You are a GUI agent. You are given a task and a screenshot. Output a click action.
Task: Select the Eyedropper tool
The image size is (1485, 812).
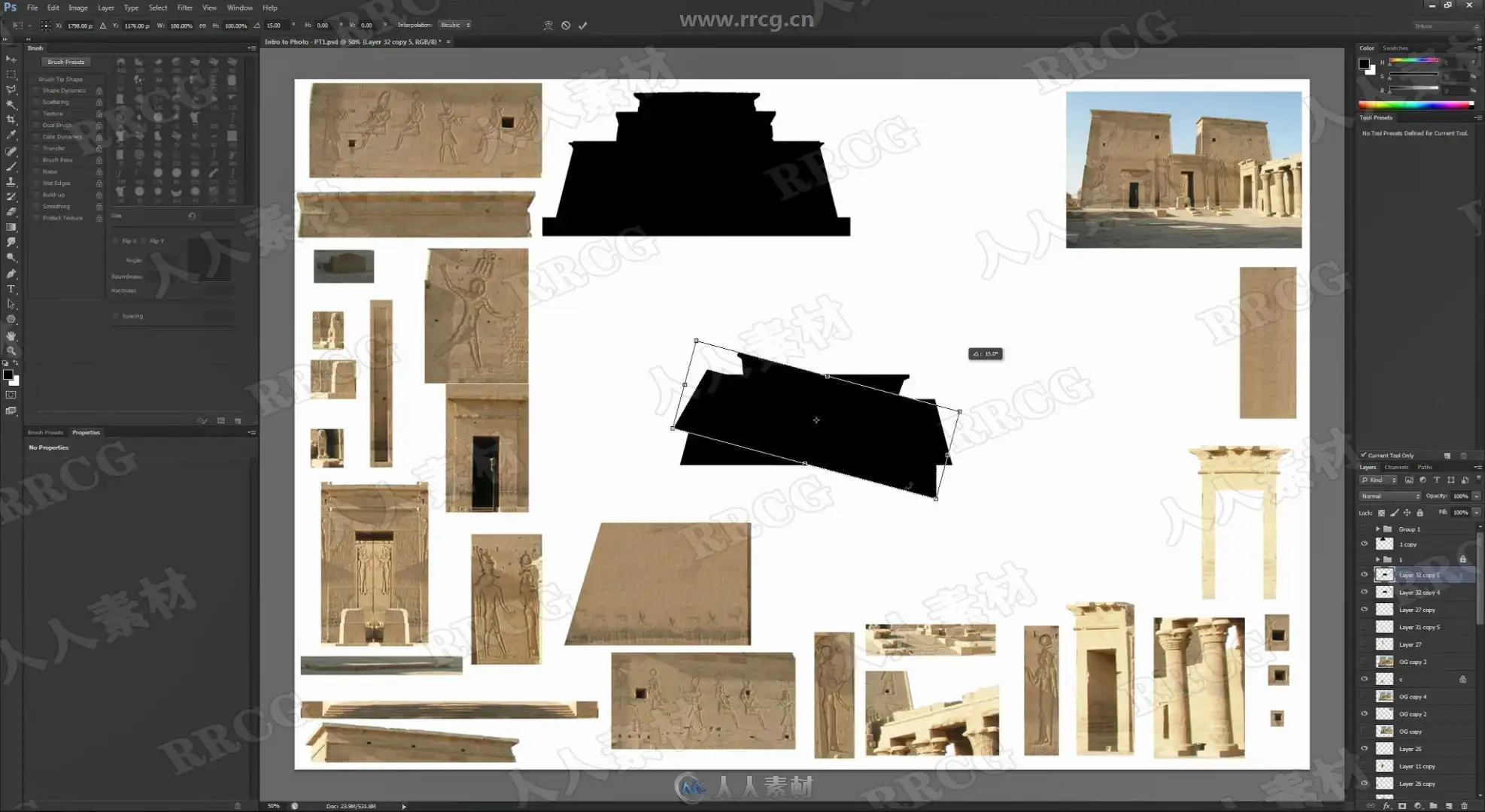pyautogui.click(x=11, y=135)
